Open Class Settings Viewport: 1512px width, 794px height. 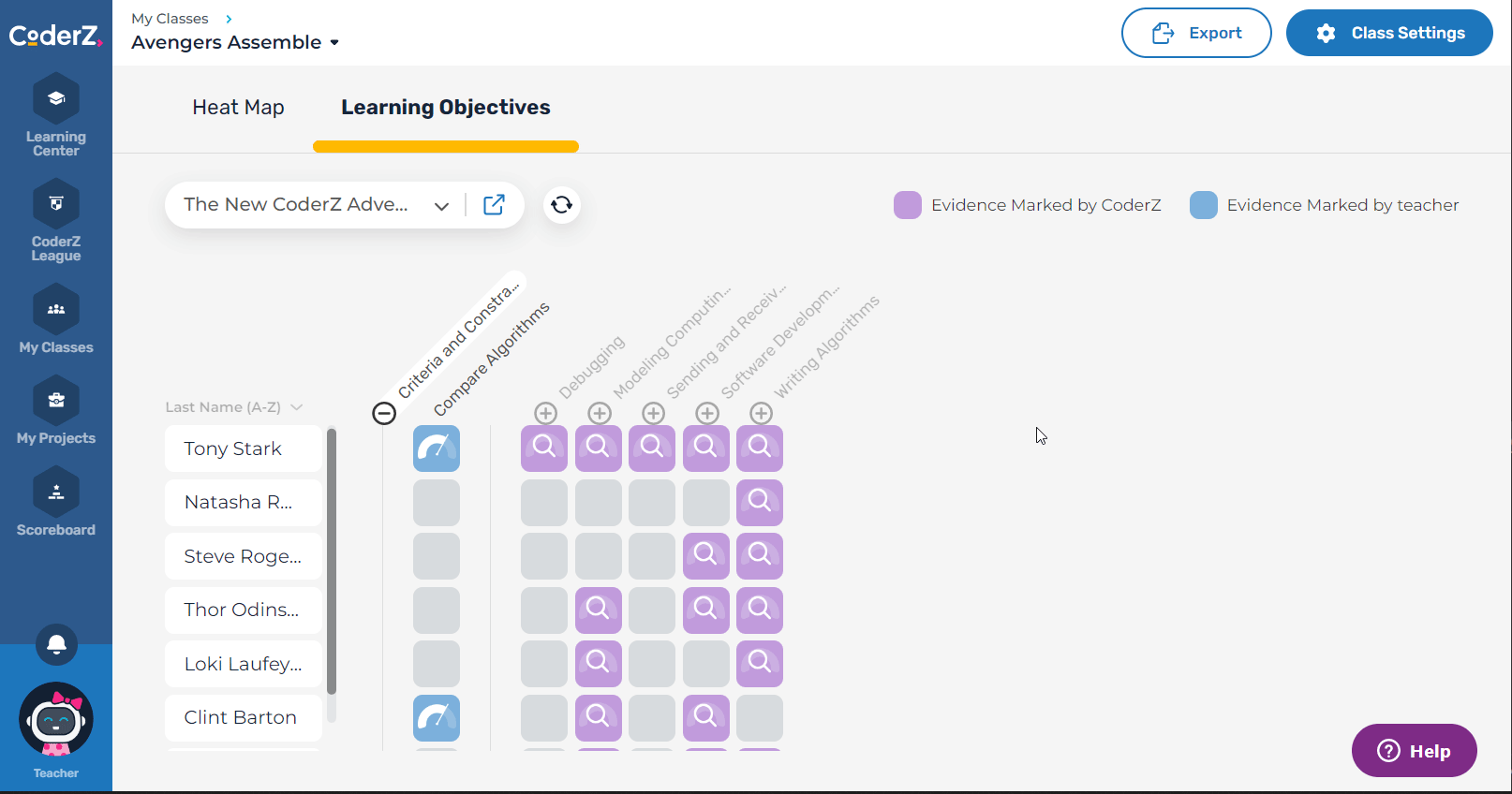point(1389,33)
